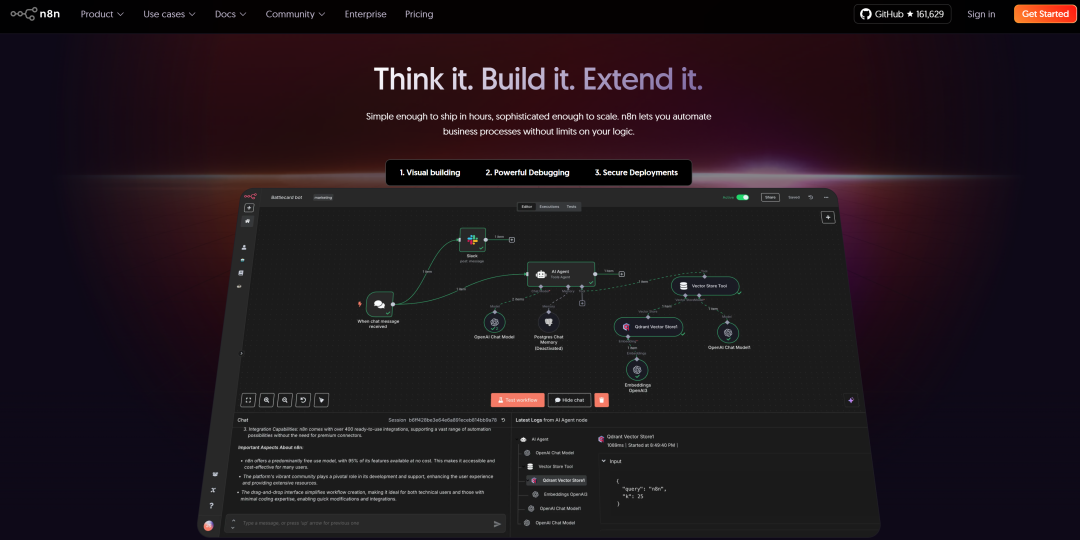Screen dimensions: 1080x540
Task: Click the Get Started button
Action: point(1045,14)
